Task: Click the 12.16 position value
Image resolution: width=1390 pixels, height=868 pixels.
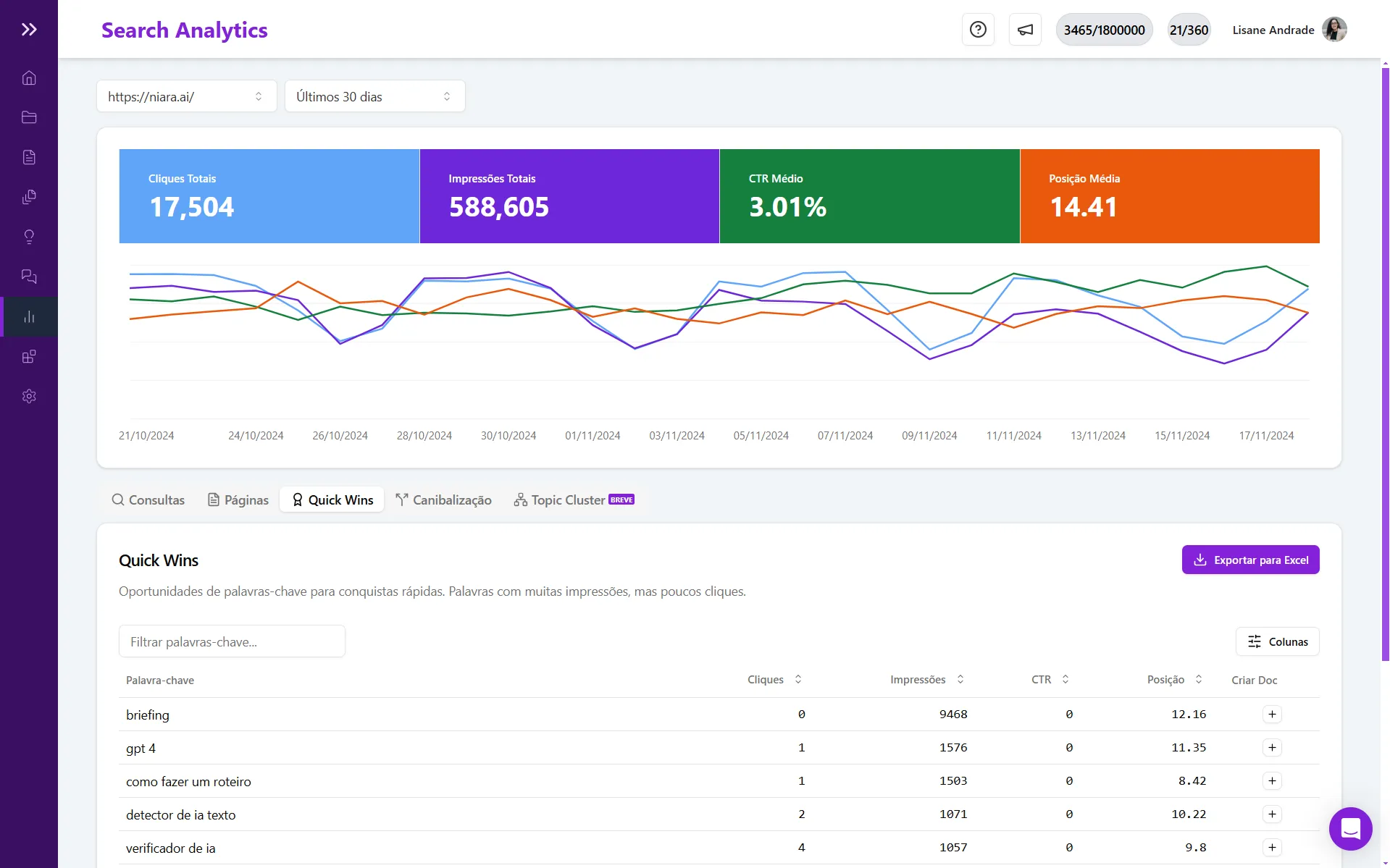Action: [x=1189, y=715]
